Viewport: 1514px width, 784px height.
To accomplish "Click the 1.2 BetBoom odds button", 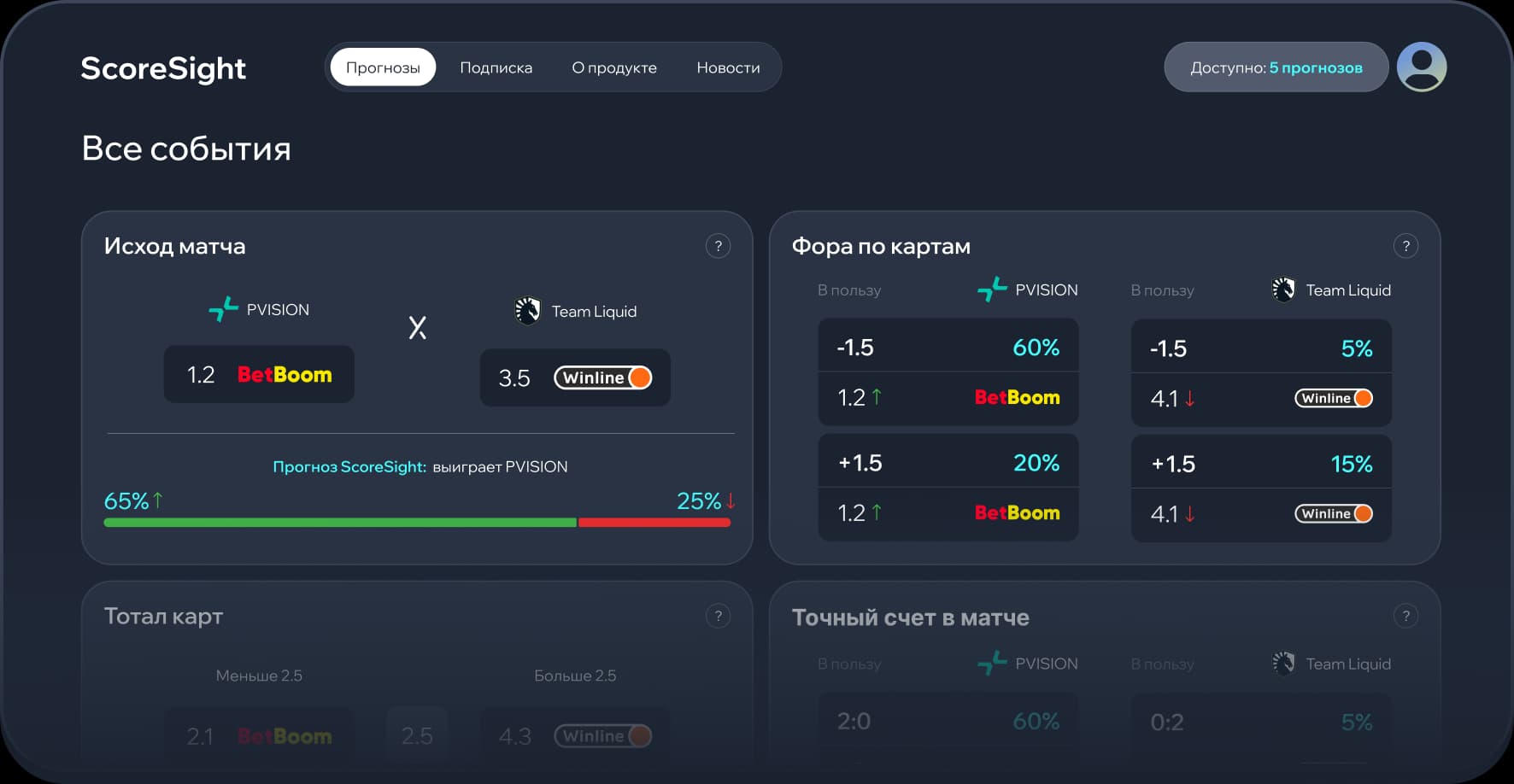I will click(258, 374).
